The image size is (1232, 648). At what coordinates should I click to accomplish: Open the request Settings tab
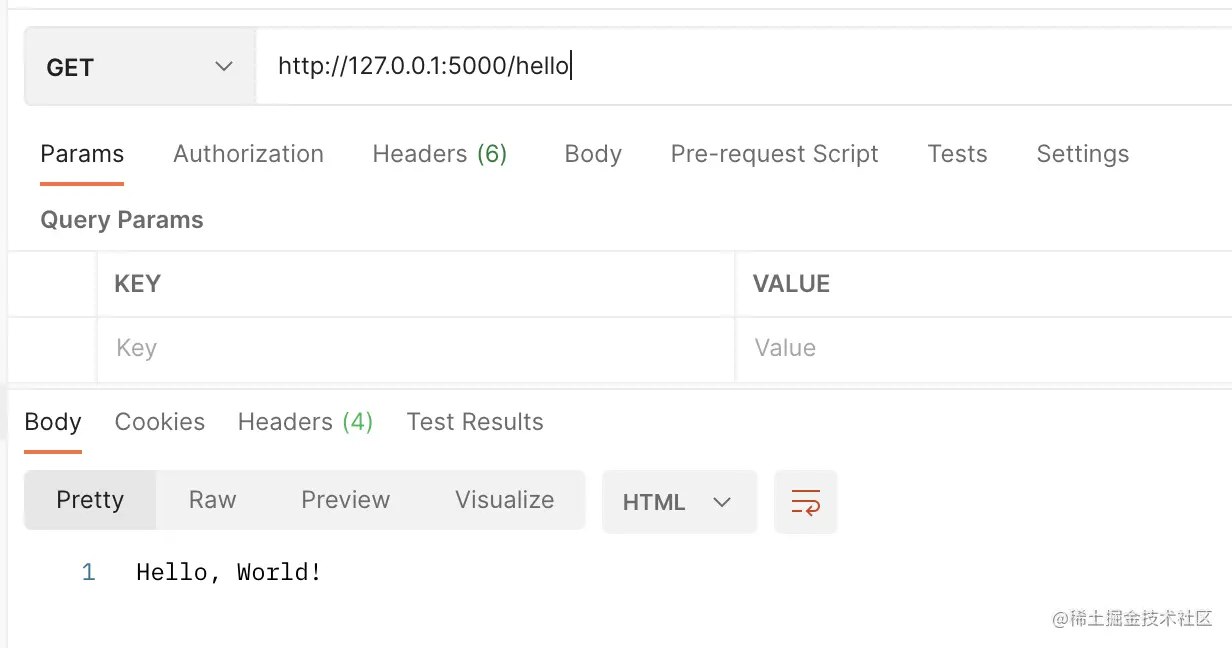pos(1082,154)
